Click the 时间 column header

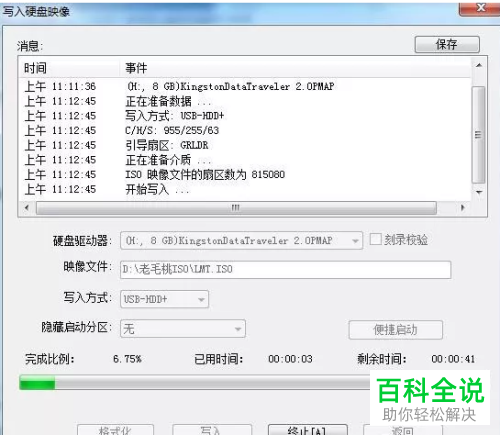(70, 68)
